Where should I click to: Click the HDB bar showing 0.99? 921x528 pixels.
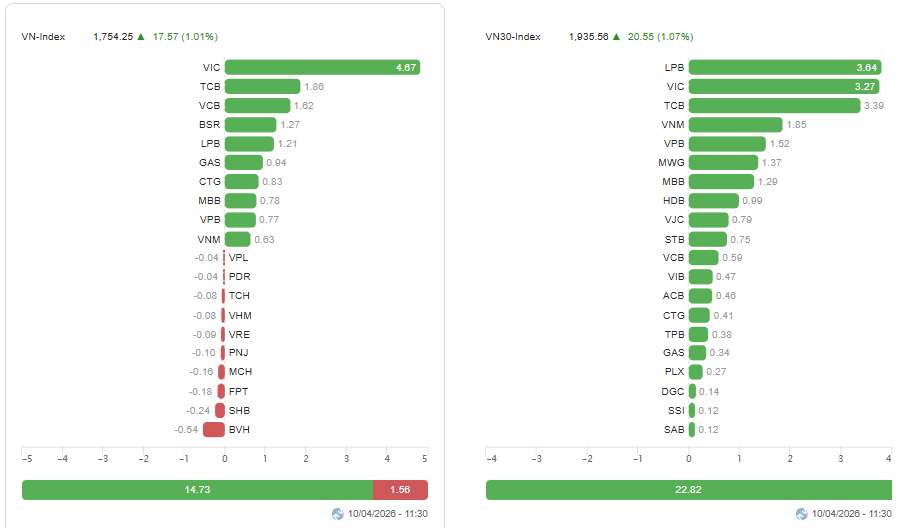(x=714, y=201)
